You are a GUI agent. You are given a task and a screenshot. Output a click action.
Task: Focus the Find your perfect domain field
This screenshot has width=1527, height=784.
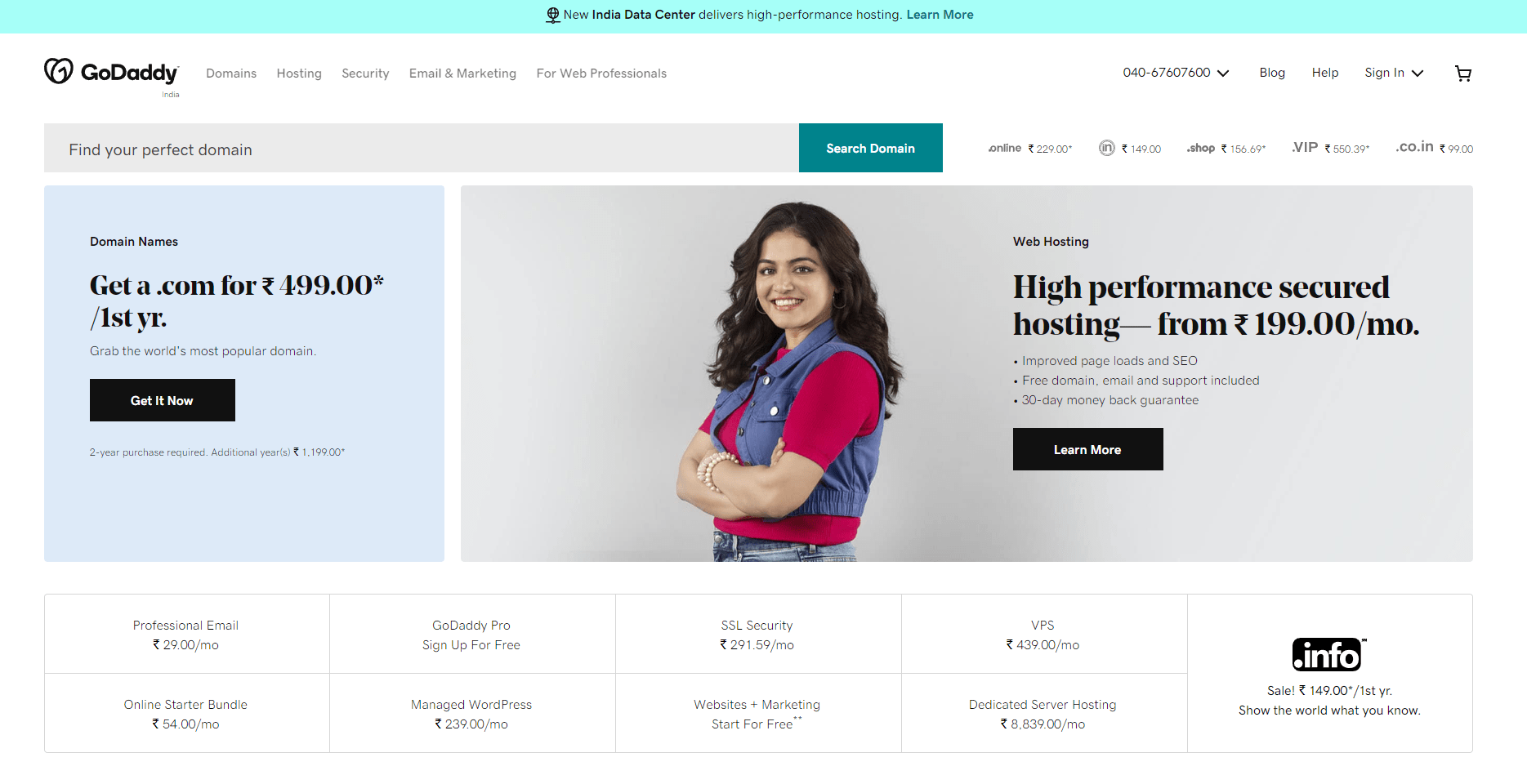pyautogui.click(x=422, y=148)
